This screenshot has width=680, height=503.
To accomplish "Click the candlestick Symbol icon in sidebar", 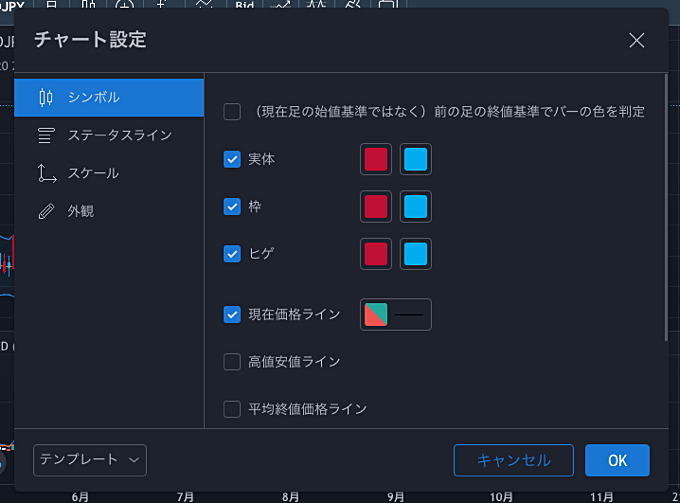I will coord(45,97).
